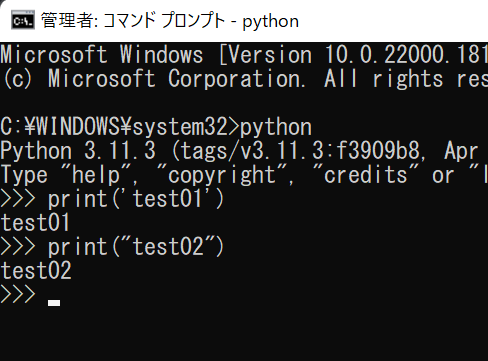The height and width of the screenshot is (361, 488).
Task: Click the window title text ending in python
Action: tap(170, 21)
